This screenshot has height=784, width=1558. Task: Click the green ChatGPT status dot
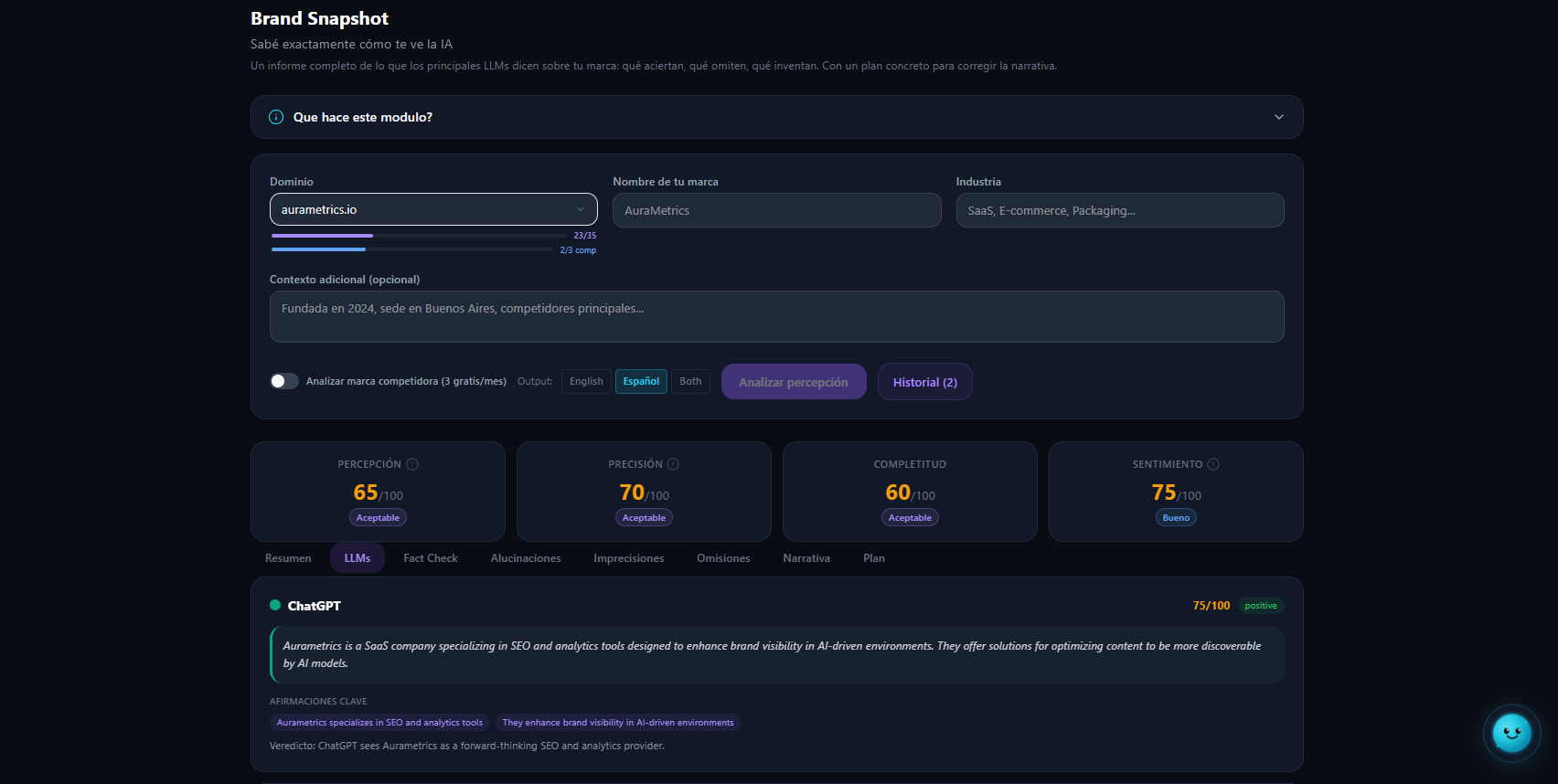coord(275,605)
